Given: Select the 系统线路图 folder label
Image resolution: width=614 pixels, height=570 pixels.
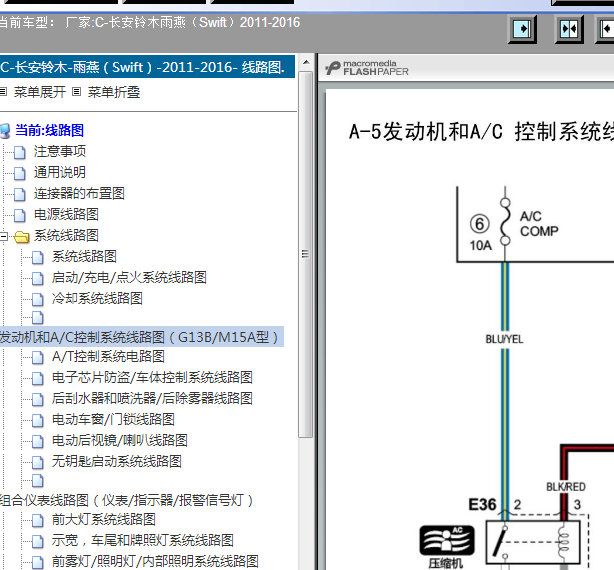Looking at the screenshot, I should [x=66, y=236].
